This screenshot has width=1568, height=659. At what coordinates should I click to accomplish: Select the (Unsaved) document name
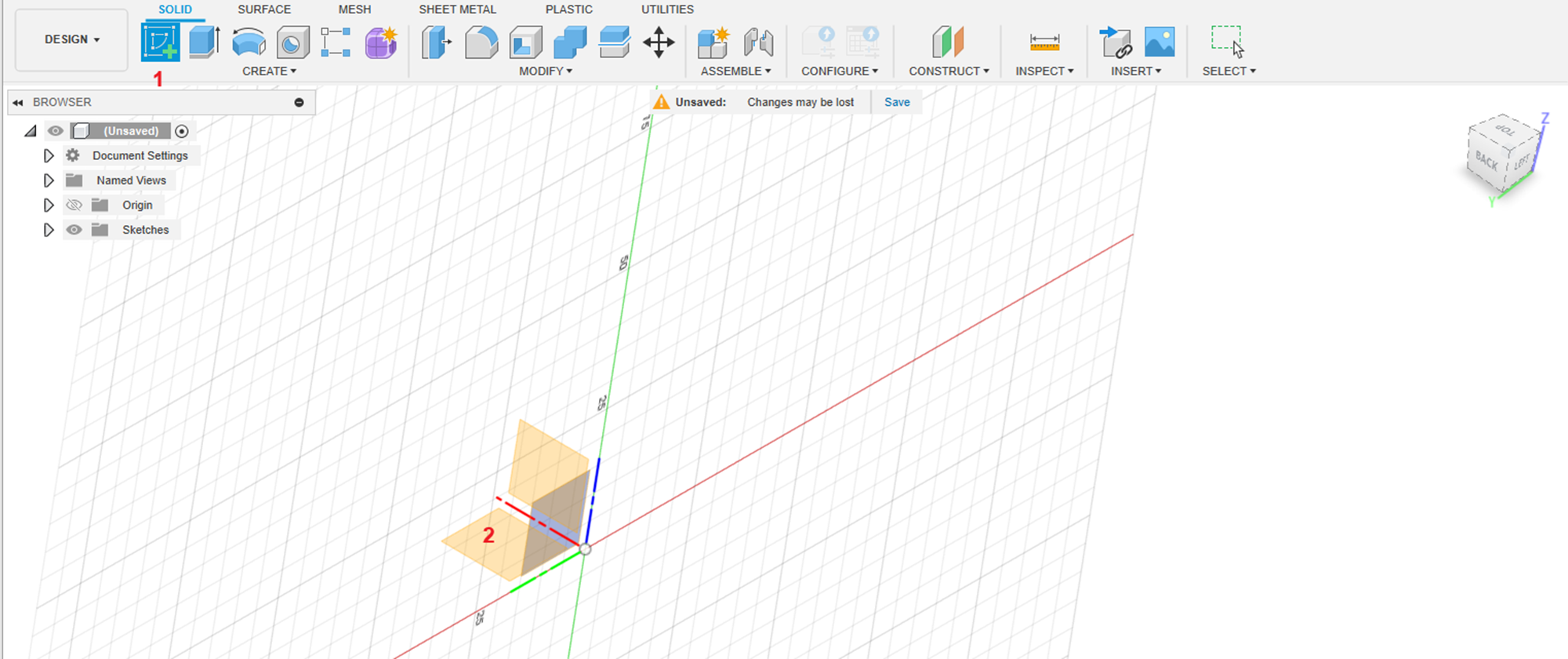pyautogui.click(x=131, y=131)
